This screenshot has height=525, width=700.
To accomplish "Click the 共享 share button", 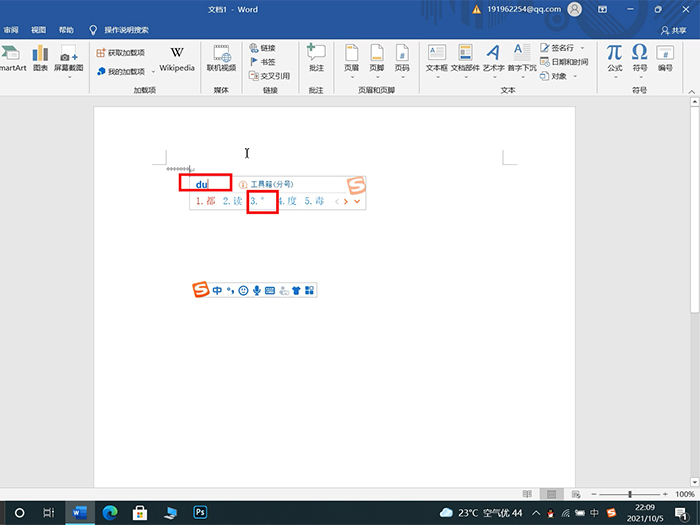I will pos(674,30).
